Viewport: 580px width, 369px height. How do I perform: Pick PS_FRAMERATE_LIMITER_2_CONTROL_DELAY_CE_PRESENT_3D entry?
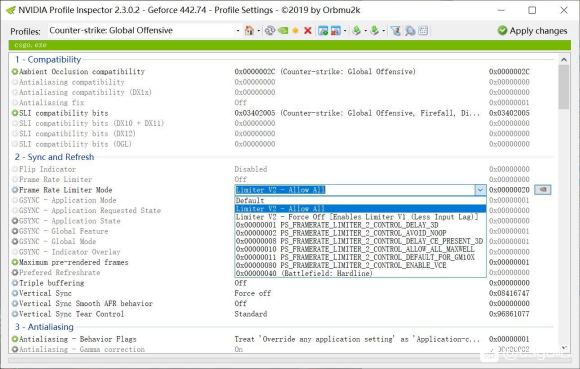pyautogui.click(x=360, y=241)
